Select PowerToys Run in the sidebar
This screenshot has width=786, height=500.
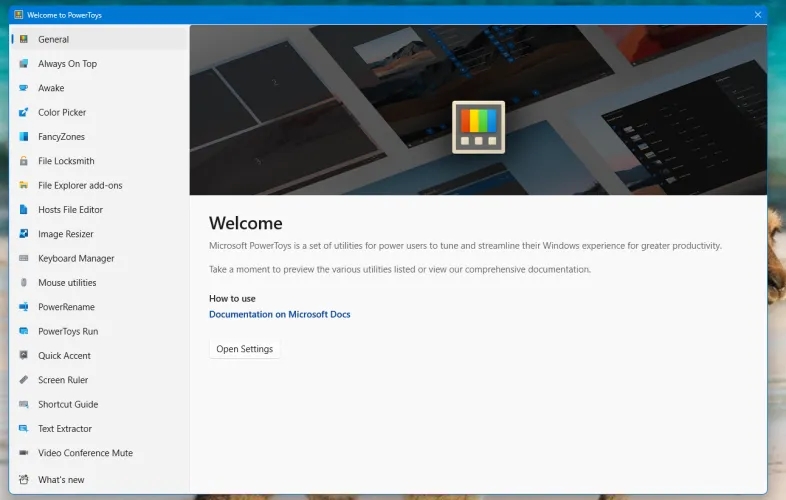pyautogui.click(x=68, y=331)
